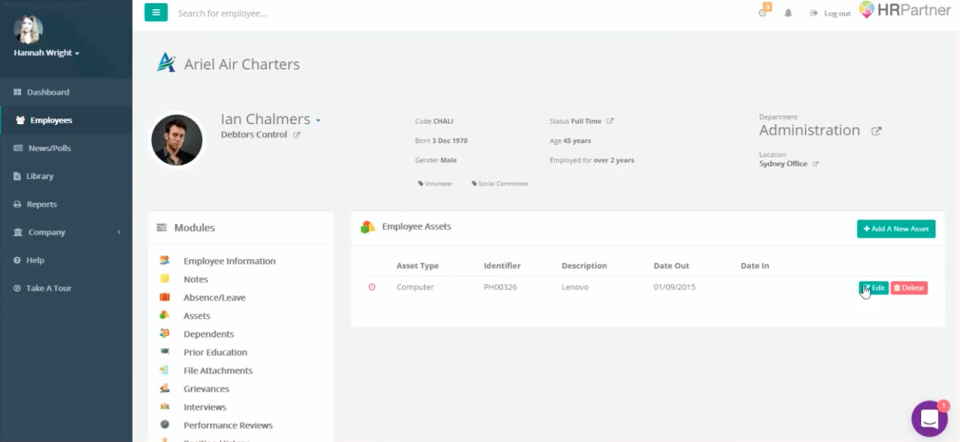
Task: Type in the Search for employee field
Action: pos(300,13)
